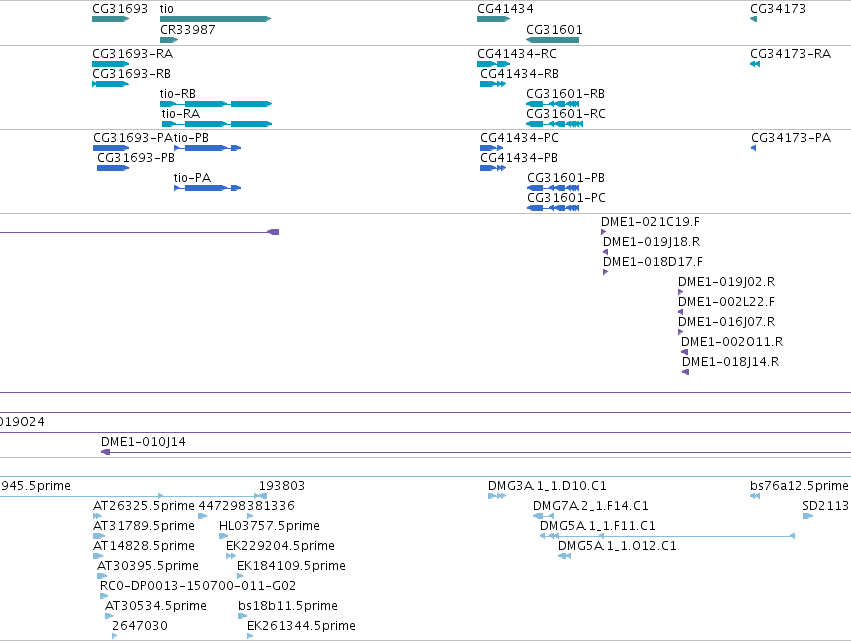Viewport: 851px width, 641px height.
Task: Click the CG41434 gene label
Action: [x=505, y=9]
